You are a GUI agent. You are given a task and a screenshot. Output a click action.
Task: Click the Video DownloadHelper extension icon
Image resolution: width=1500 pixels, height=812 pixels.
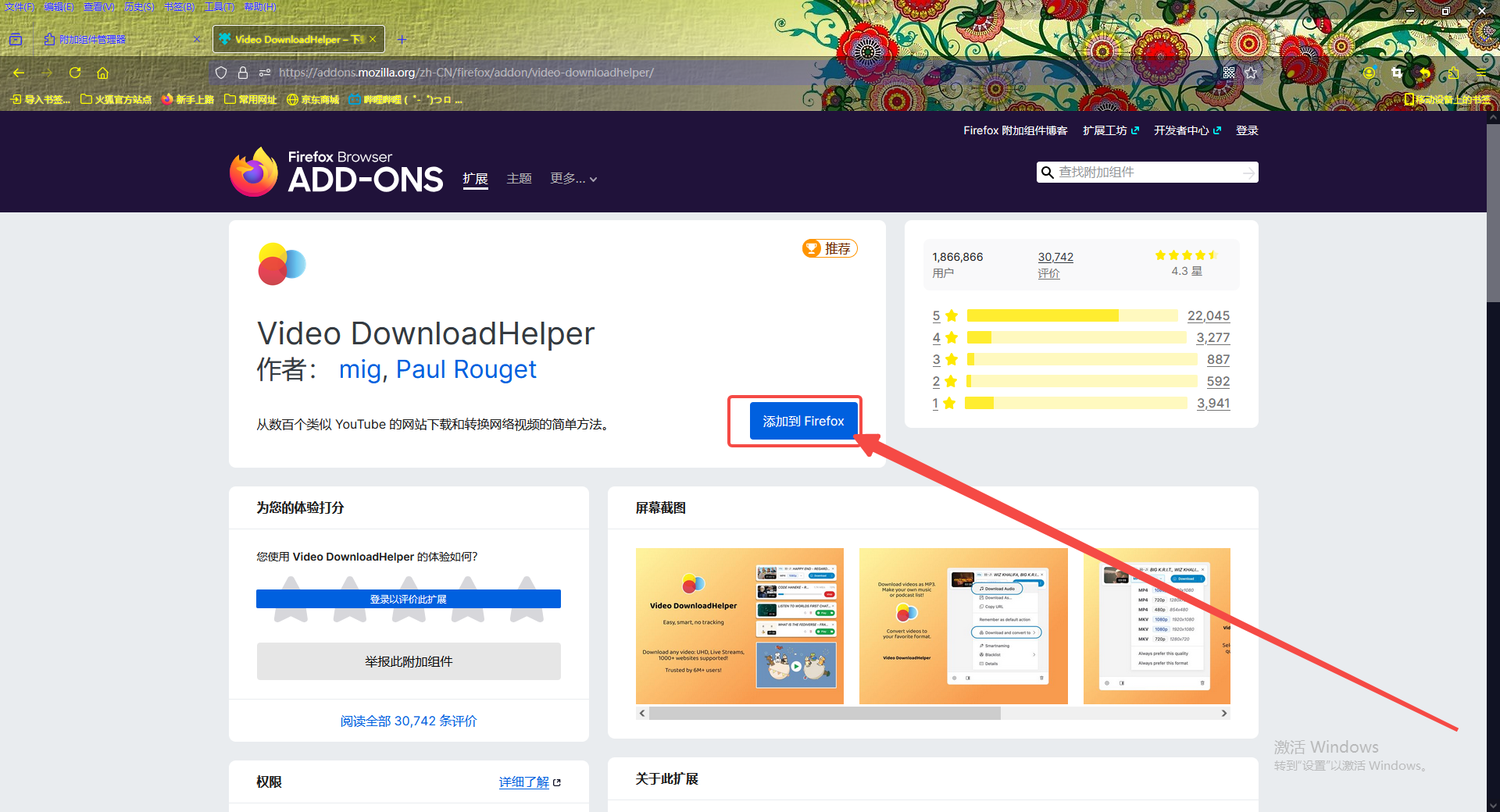(281, 264)
